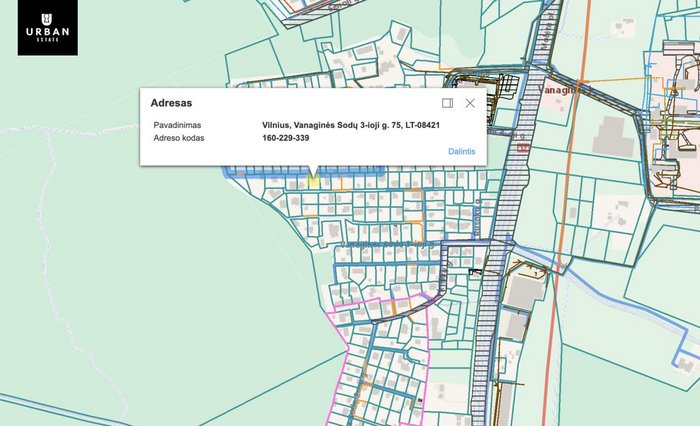The image size is (700, 426).
Task: Select the address text Vilnius, Vanaginės Sodų 3-ioji g. 75
Action: [331, 125]
